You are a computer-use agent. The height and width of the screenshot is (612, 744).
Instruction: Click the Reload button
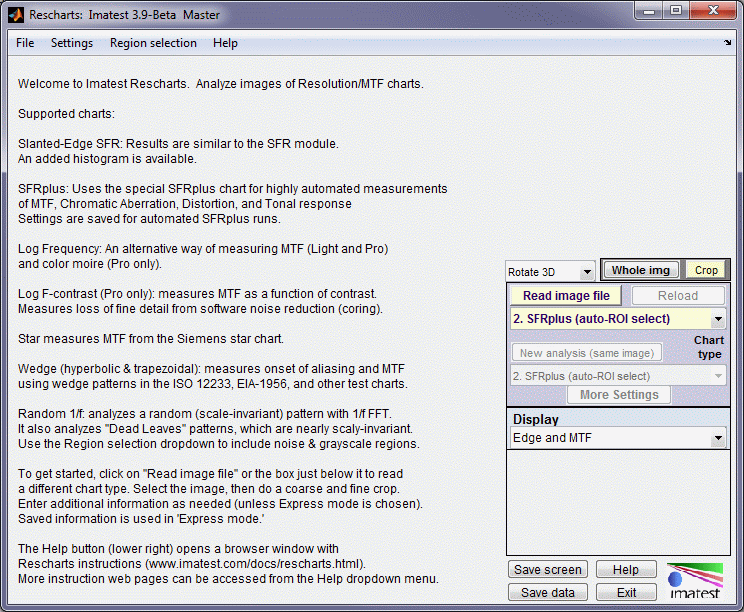(678, 296)
